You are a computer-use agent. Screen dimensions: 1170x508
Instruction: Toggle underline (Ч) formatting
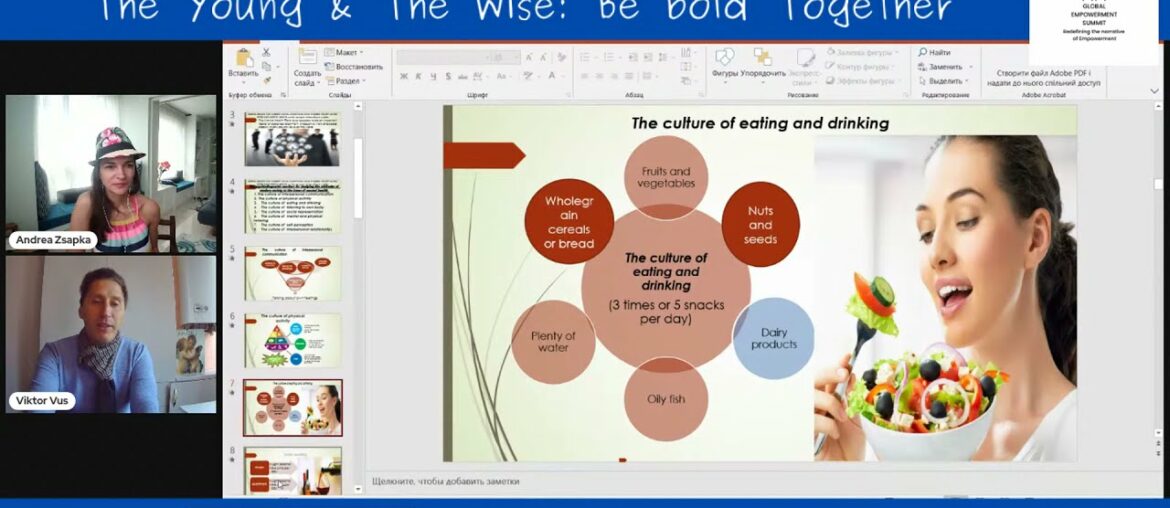pos(432,77)
